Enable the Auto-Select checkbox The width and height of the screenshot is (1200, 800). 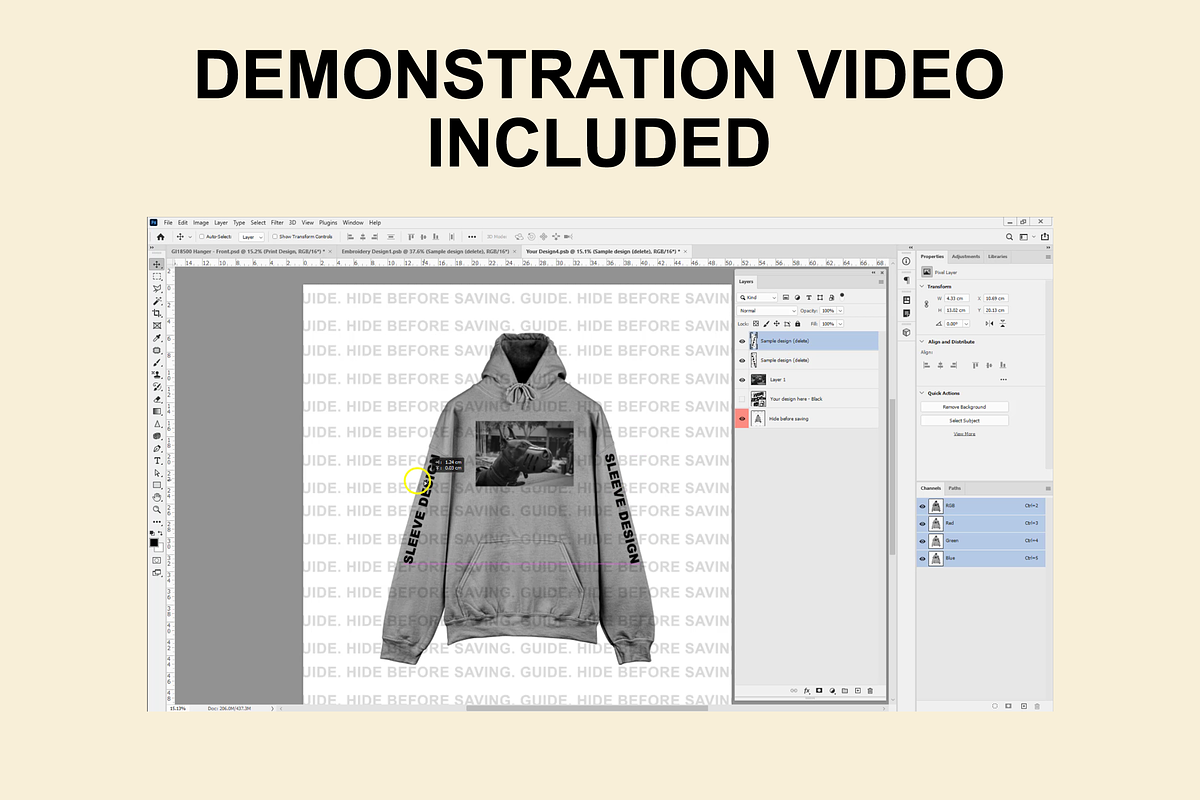(202, 237)
